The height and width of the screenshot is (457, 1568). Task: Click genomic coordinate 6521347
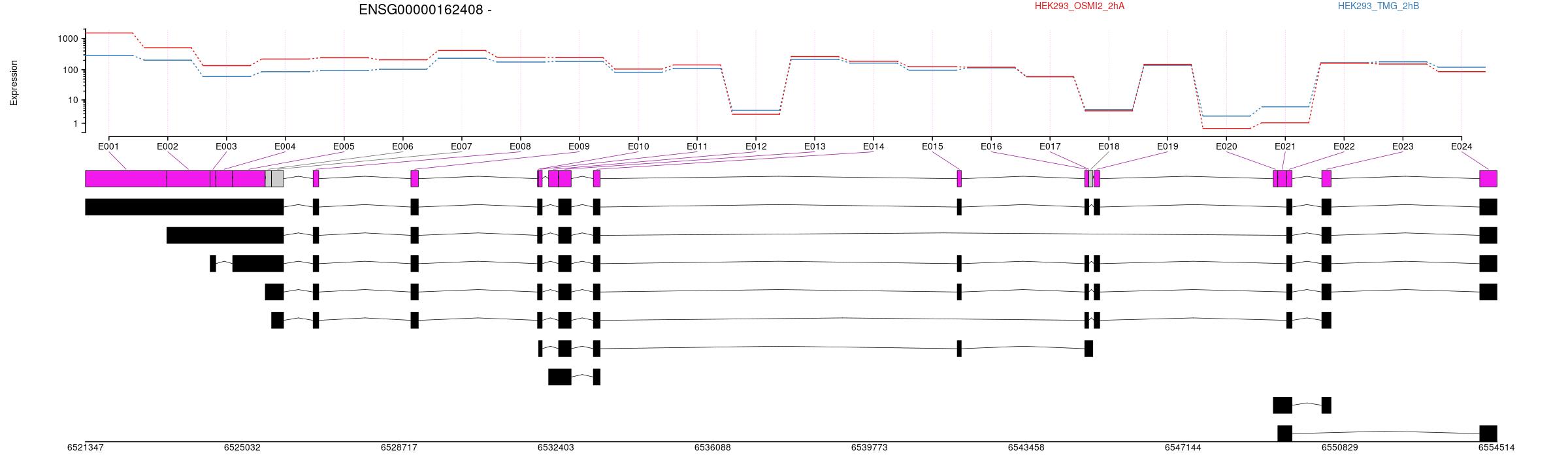tap(86, 448)
